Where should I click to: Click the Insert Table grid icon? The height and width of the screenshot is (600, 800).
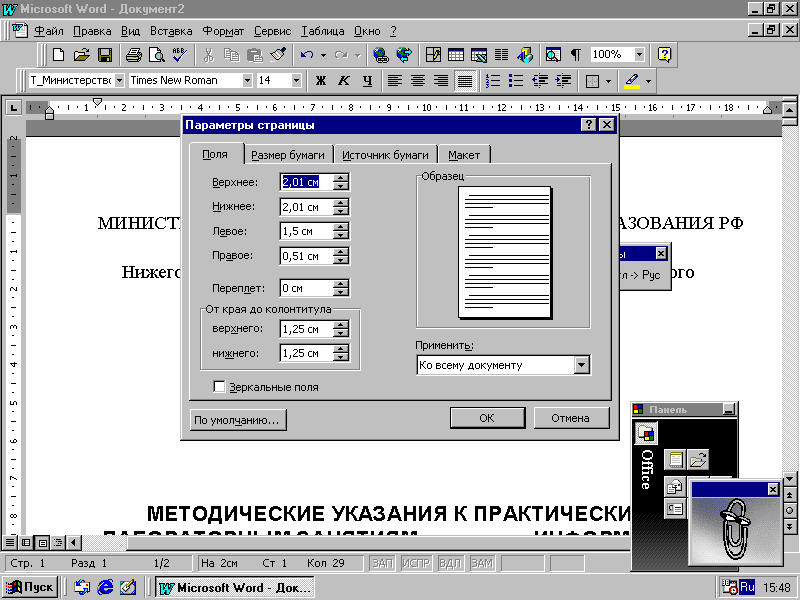coord(456,55)
